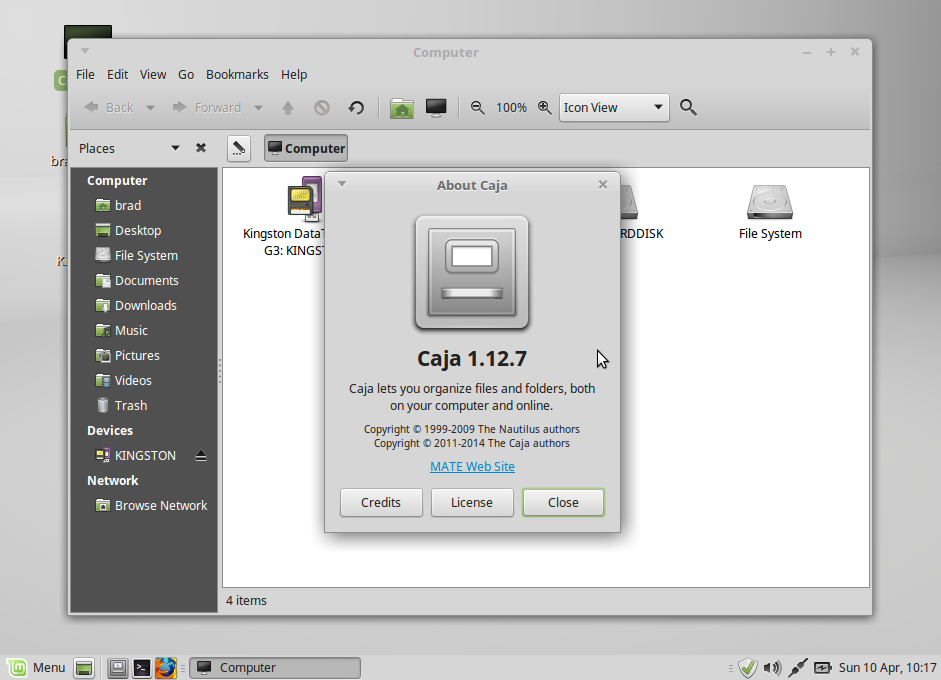941x680 pixels.
Task: Open Downloads in the sidebar
Action: click(144, 305)
